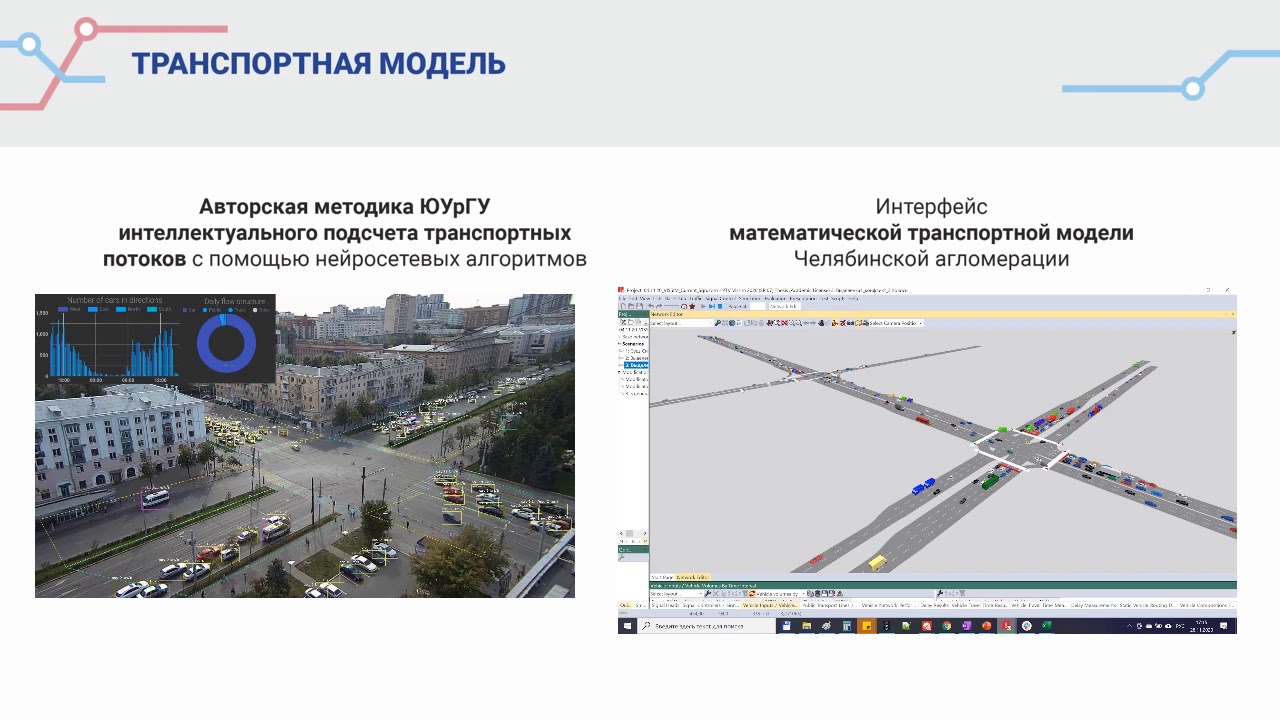1280x720 pixels.
Task: Open the Network Editor combo in the main toolbar
Action: point(785,306)
